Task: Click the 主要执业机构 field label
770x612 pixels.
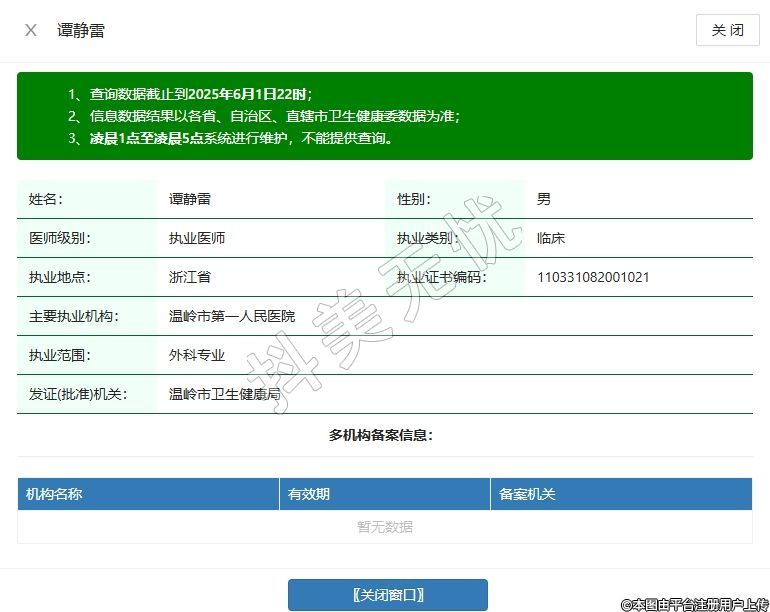Action: point(74,316)
